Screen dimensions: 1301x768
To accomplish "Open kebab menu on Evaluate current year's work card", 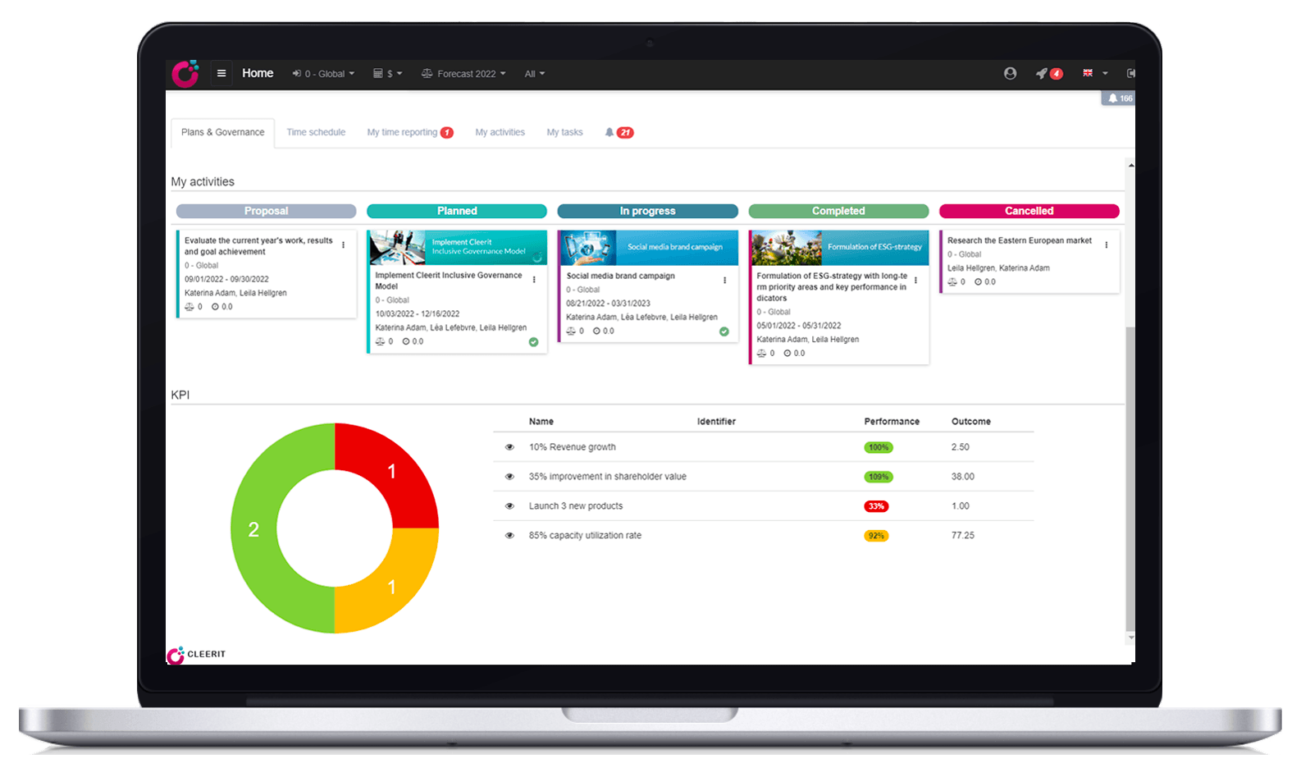I will point(343,245).
